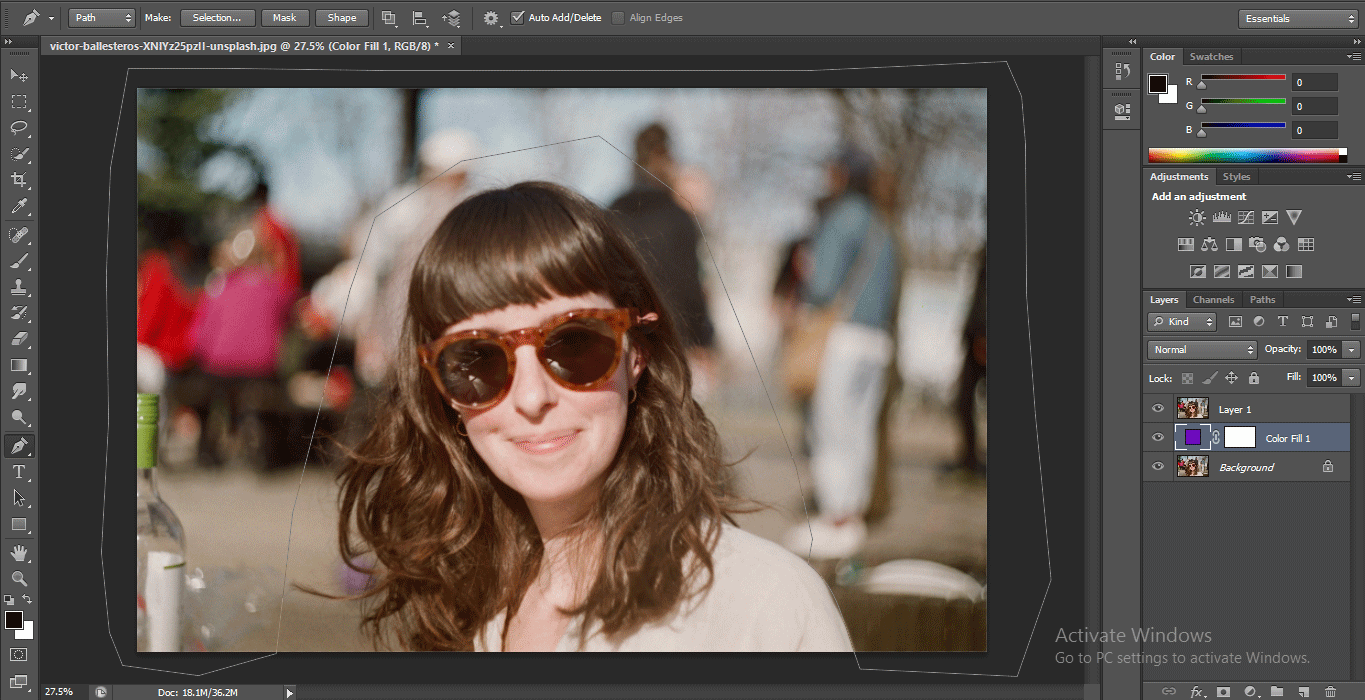Hide Layer 1 using eye icon
Screen dimensions: 1365x700
(1158, 409)
